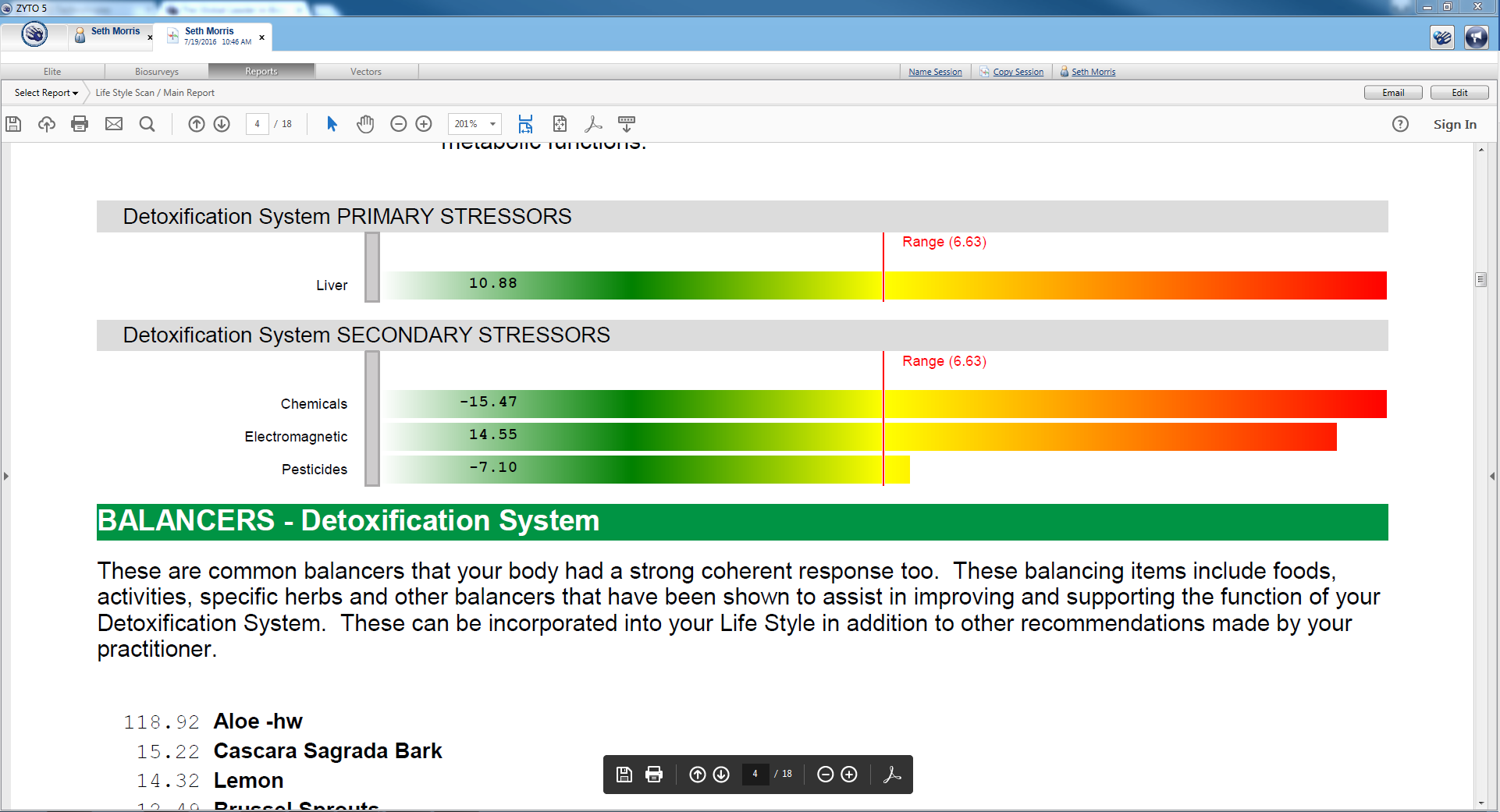Save the report using the disk icon
The height and width of the screenshot is (812, 1500).
(x=13, y=124)
